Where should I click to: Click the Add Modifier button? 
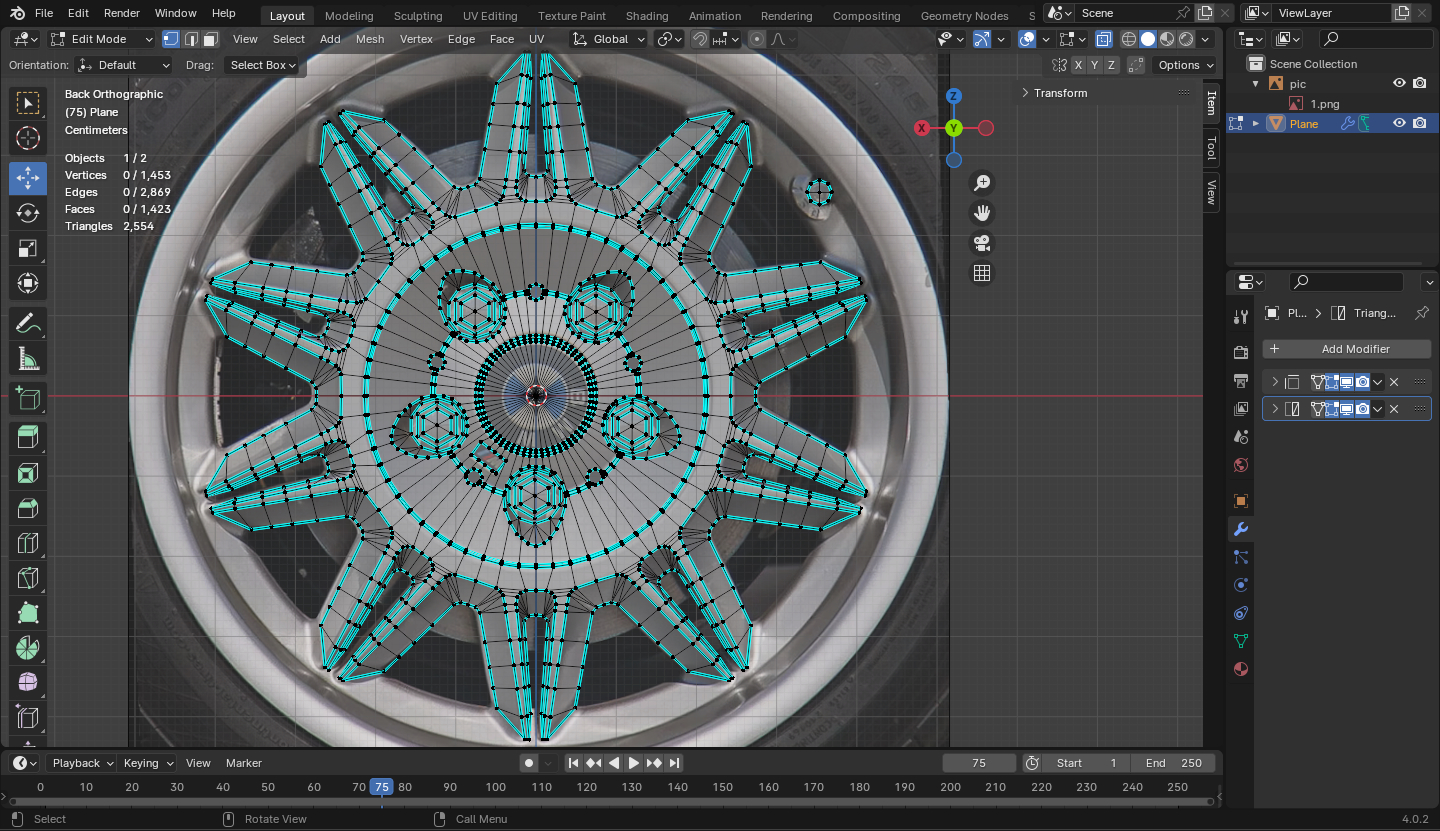[1346, 349]
